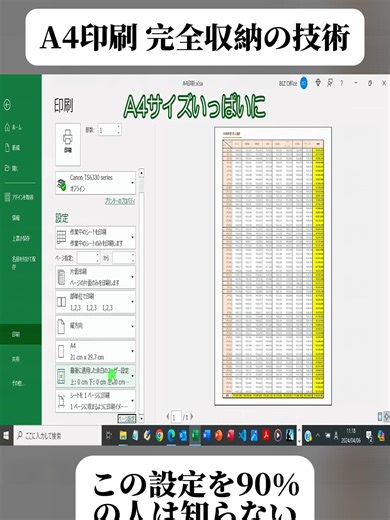The width and height of the screenshot is (390, 520).
Task: Go to next preview page arrow
Action: 192,416
